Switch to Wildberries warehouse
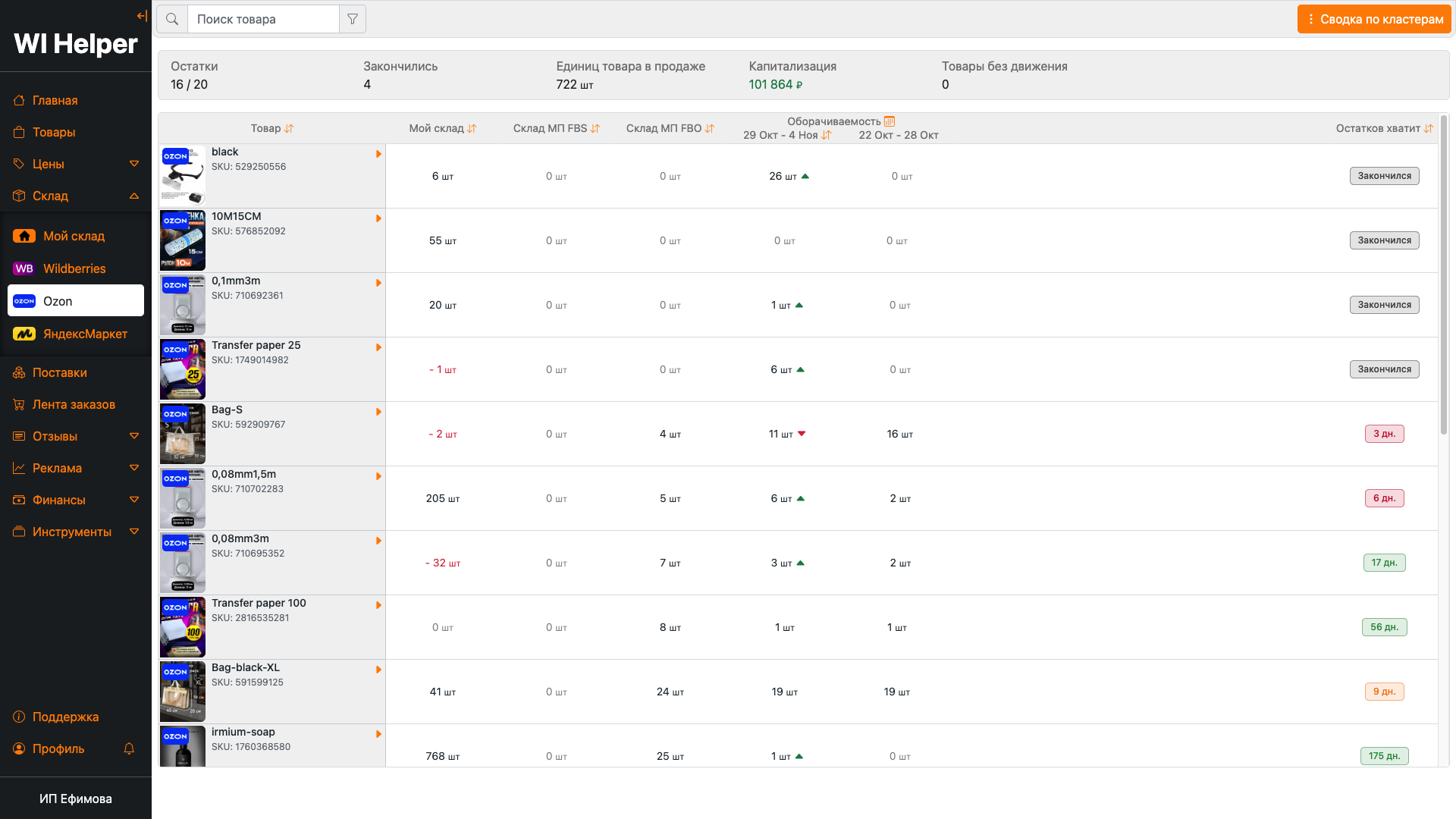Image resolution: width=1456 pixels, height=819 pixels. (x=74, y=268)
